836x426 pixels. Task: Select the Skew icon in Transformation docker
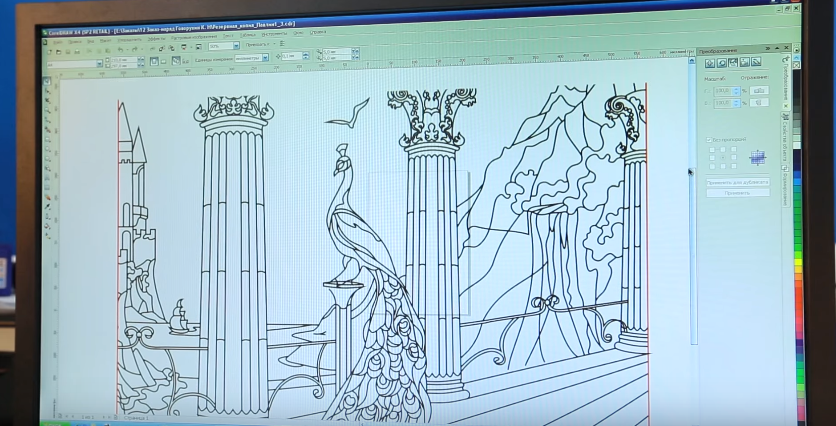pyautogui.click(x=756, y=63)
